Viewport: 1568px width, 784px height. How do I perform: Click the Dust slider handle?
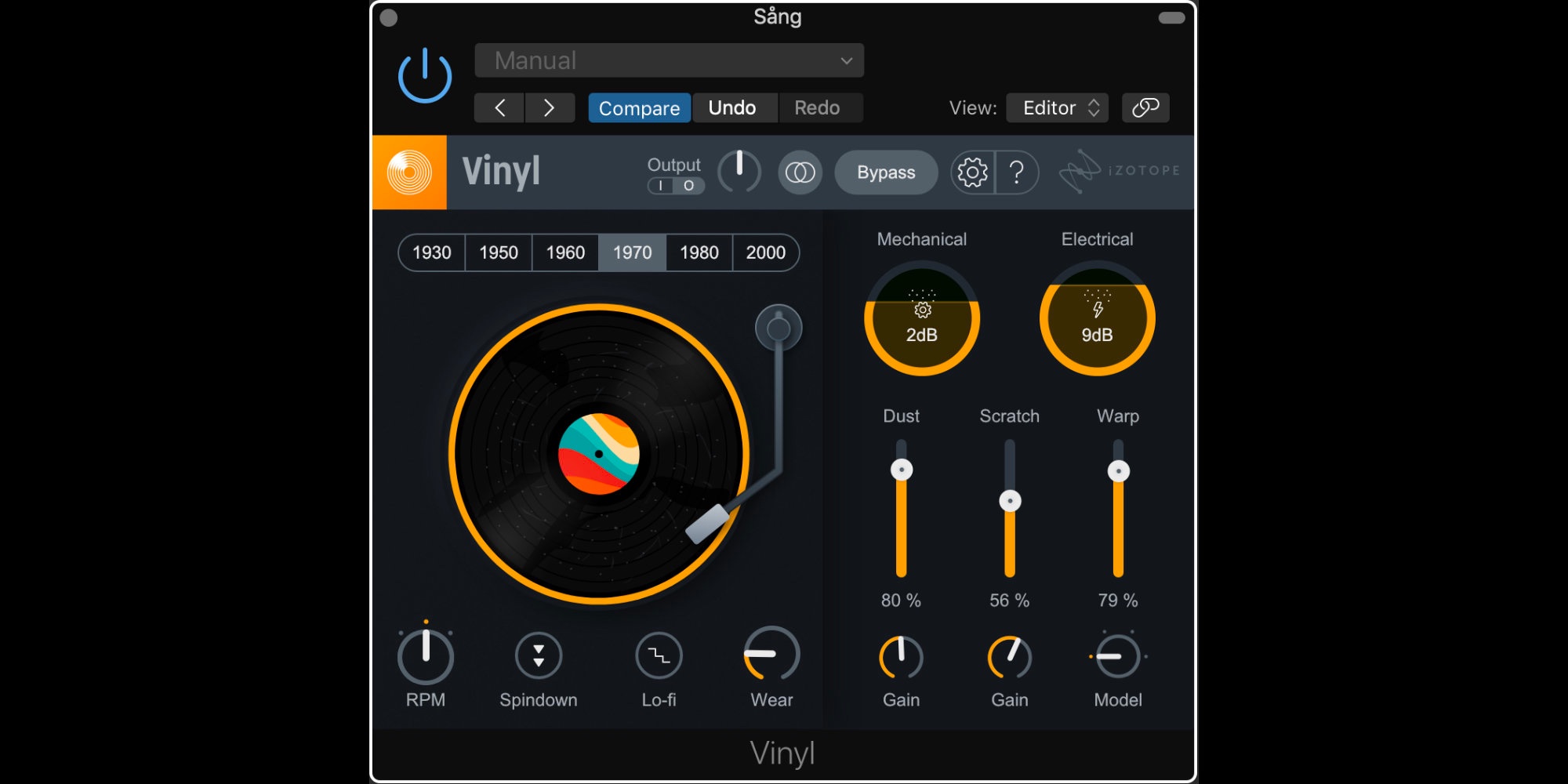pos(902,470)
